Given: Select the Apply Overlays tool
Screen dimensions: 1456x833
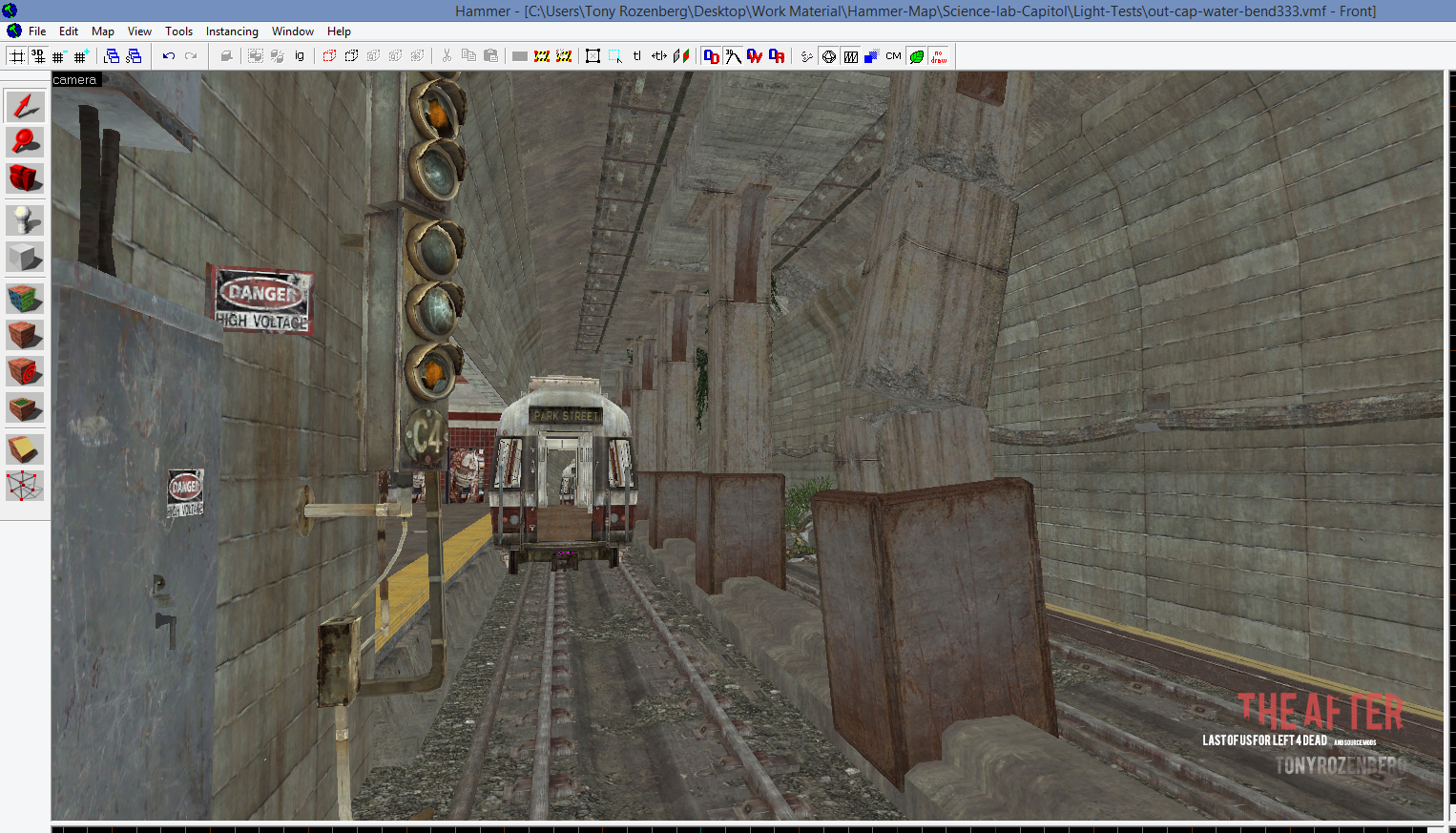Looking at the screenshot, I should [x=25, y=408].
